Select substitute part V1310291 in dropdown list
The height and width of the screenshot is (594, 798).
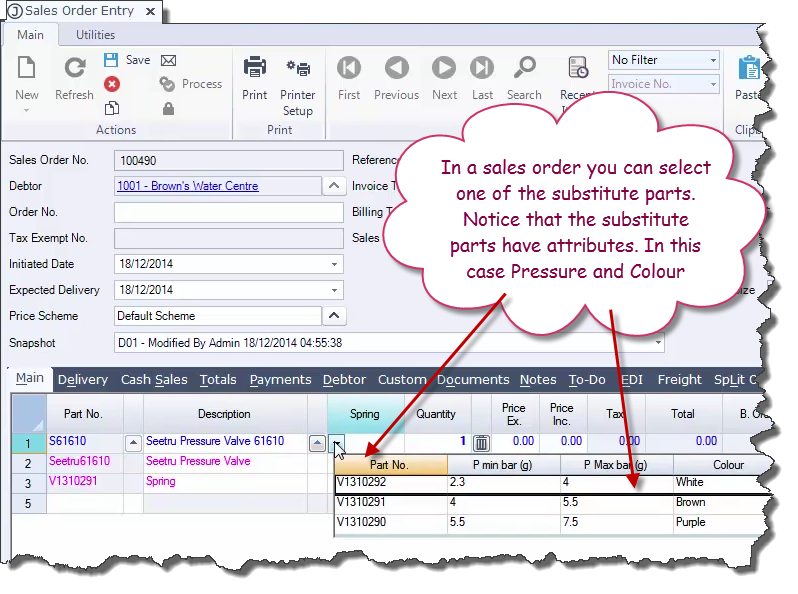(x=361, y=502)
